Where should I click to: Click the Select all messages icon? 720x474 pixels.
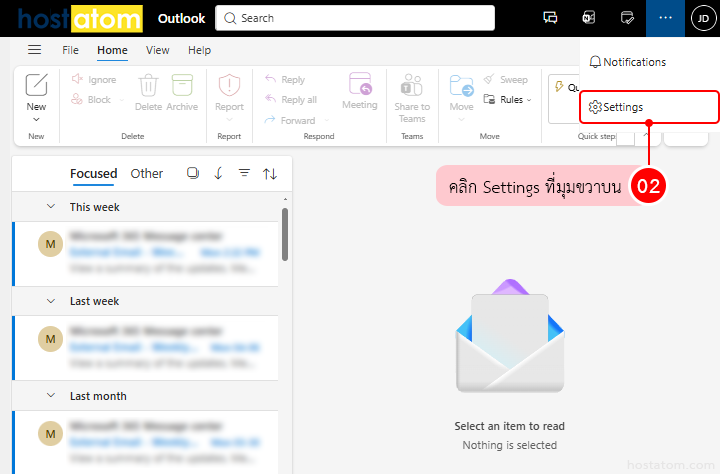(193, 173)
